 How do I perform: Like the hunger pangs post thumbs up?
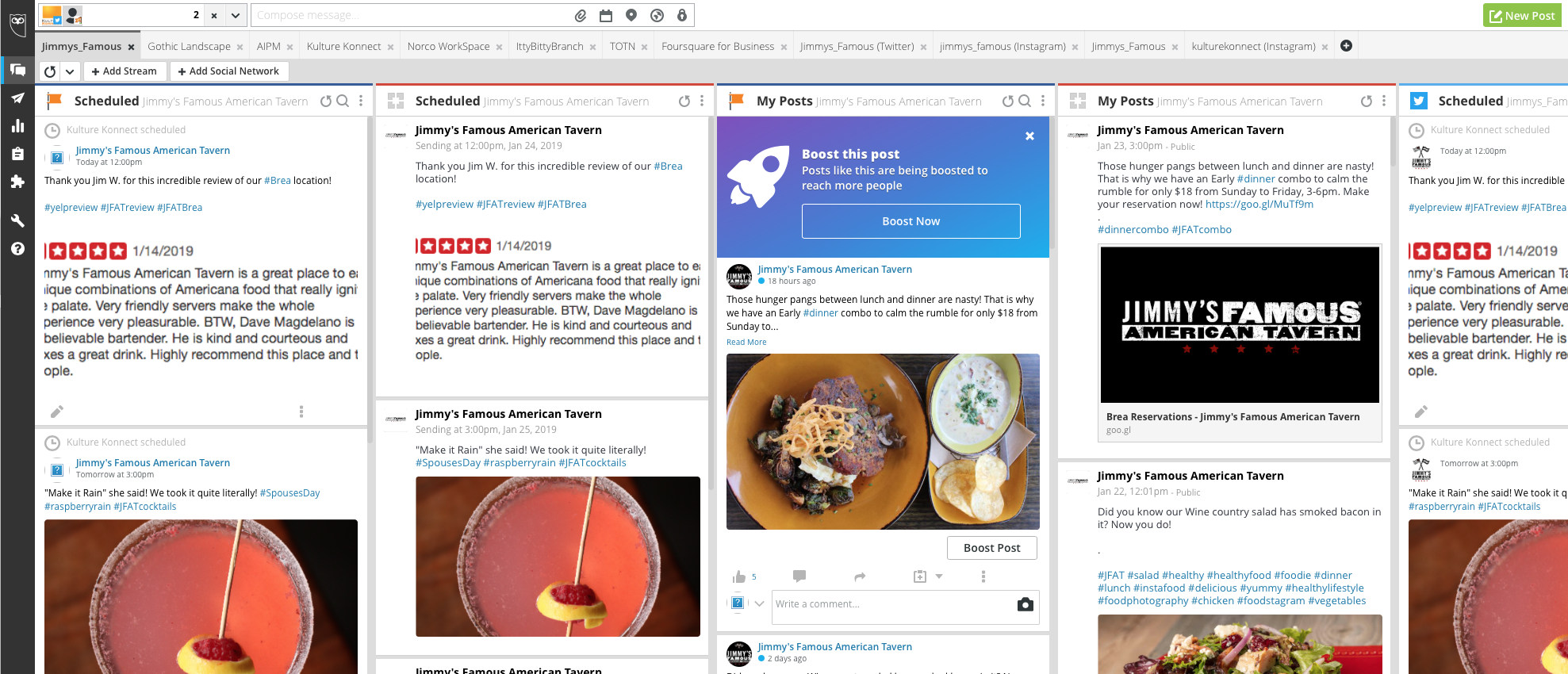coord(739,576)
